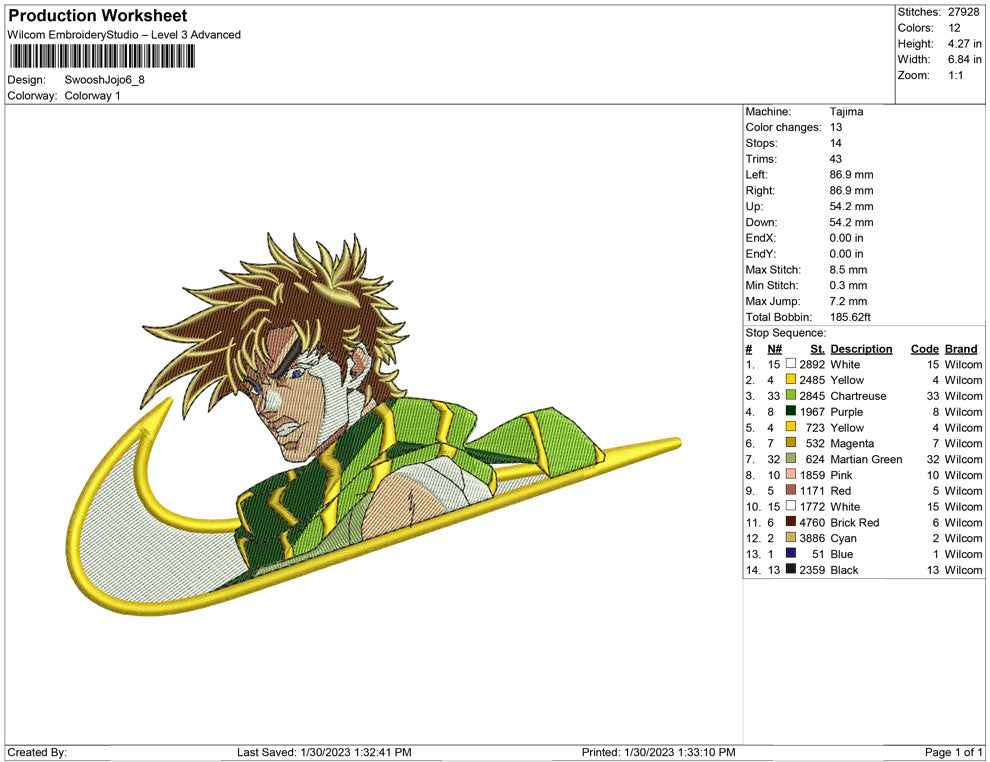Select the 'Last Saved: 1/30/2023 1:32:41 PM' text
Image resolution: width=990 pixels, height=762 pixels.
click(324, 752)
